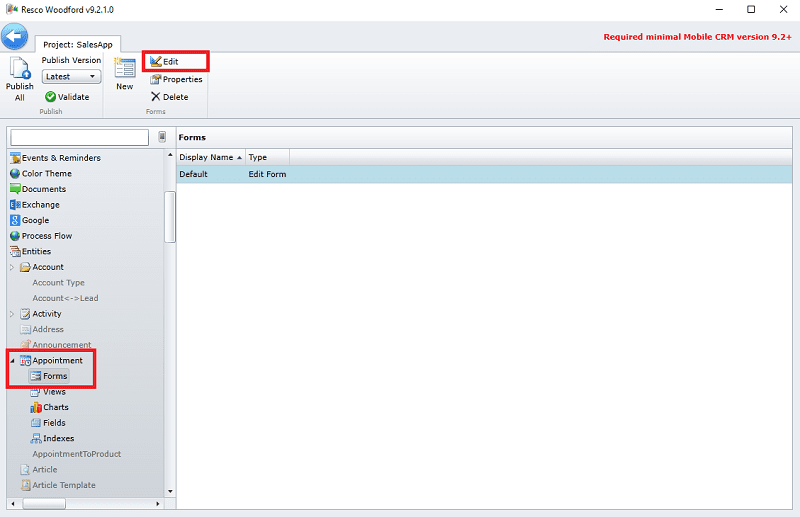Viewport: 800px width, 517px height.
Task: Click the Edit Form type cell
Action: point(267,174)
